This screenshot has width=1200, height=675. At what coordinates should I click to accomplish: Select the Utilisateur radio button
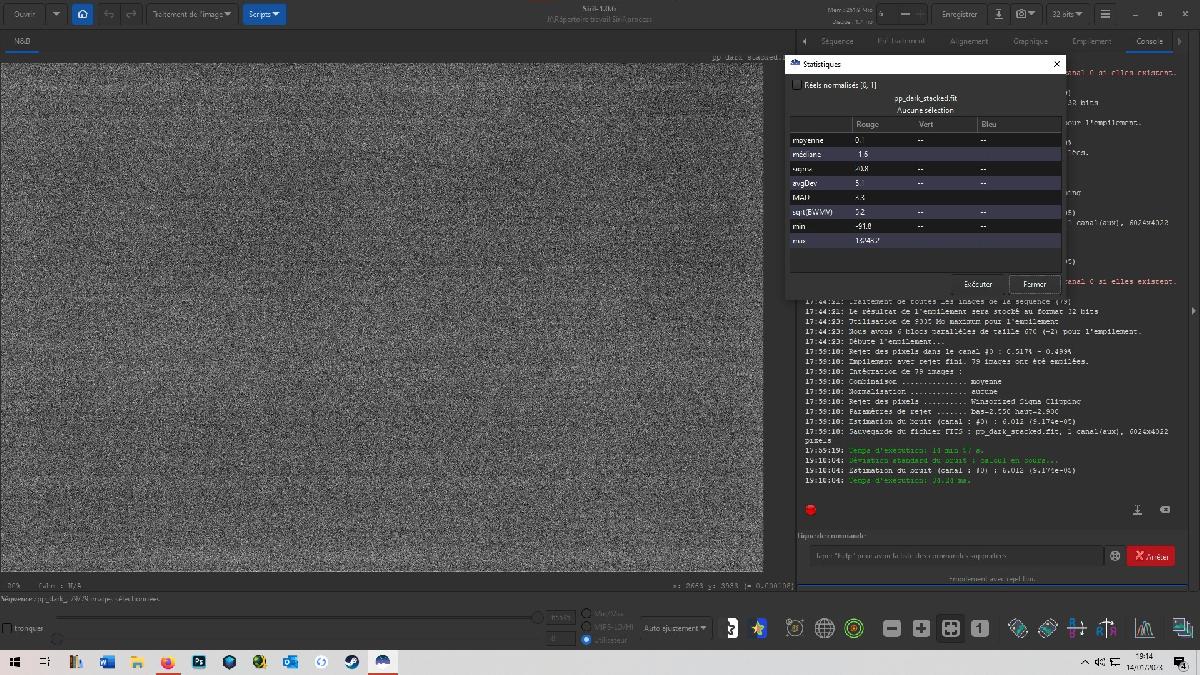click(x=586, y=640)
